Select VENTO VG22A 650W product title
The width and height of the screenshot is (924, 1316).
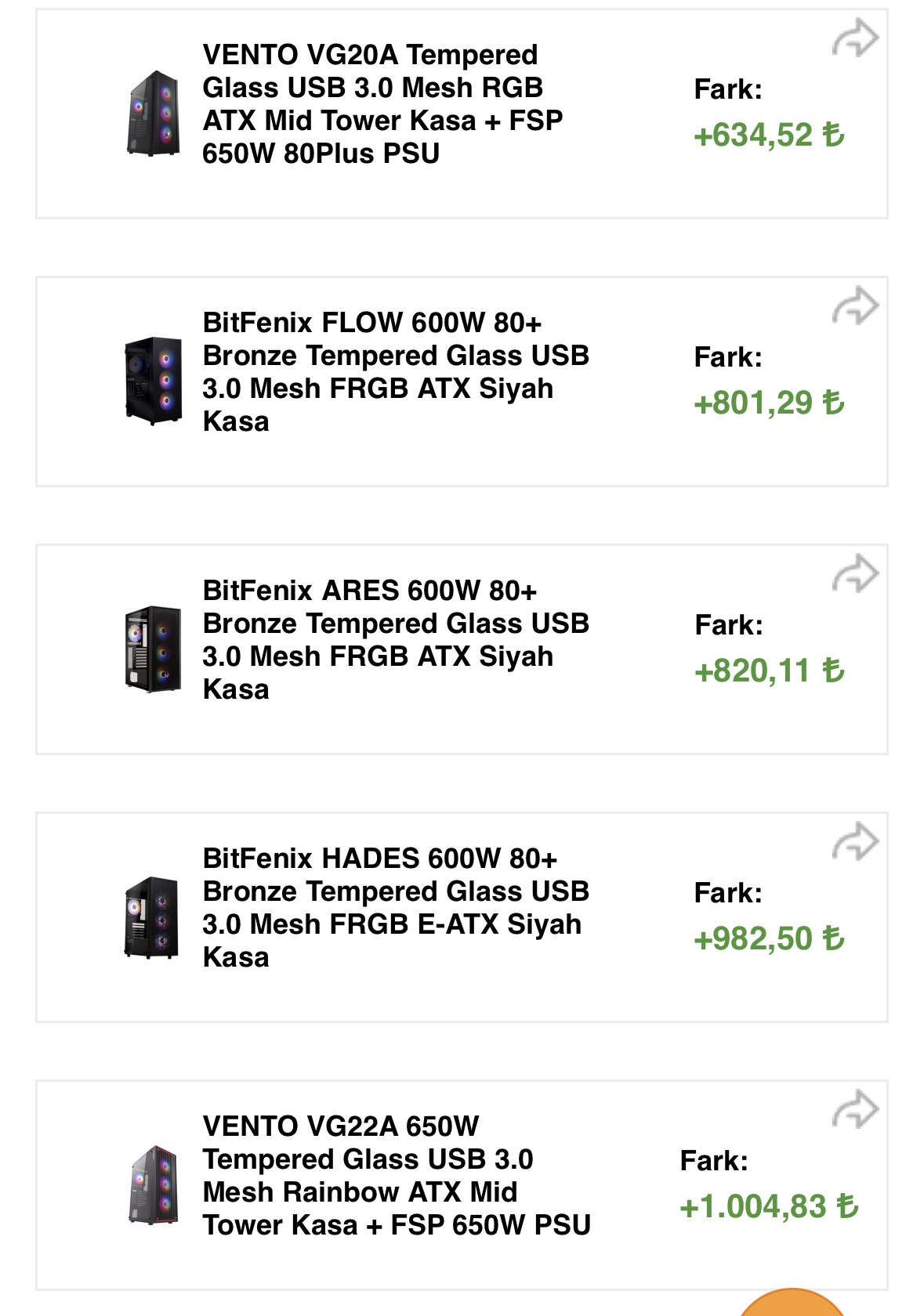(x=397, y=1176)
